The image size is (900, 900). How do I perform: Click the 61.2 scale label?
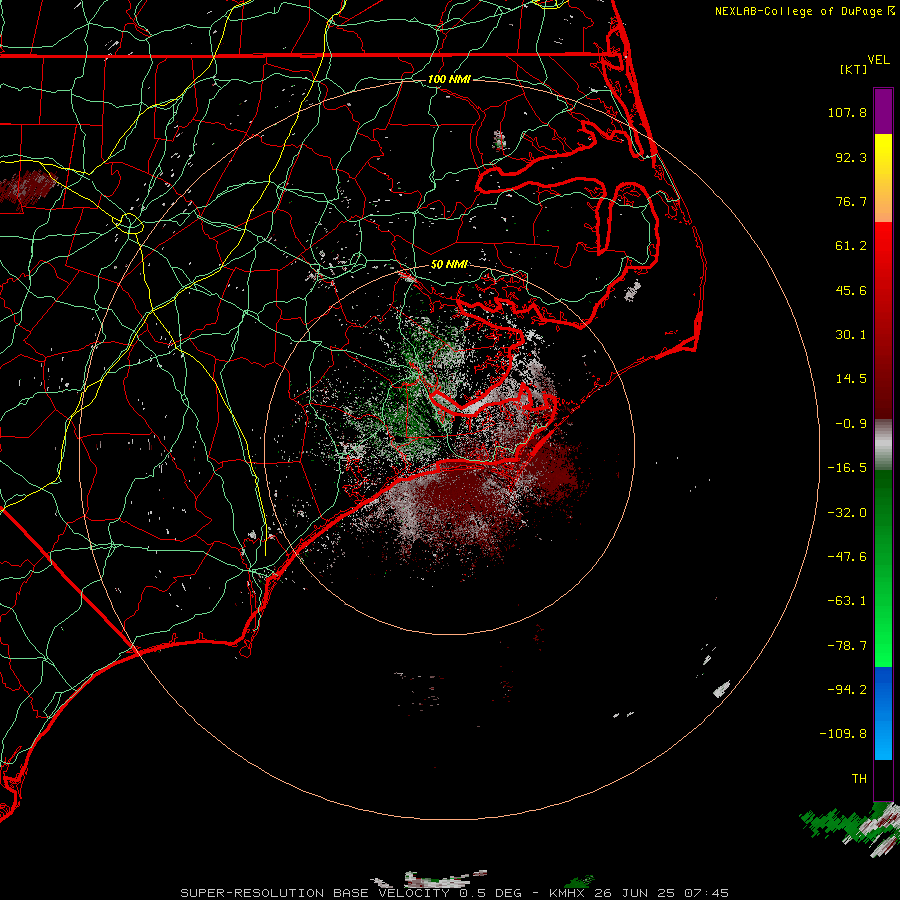(851, 246)
